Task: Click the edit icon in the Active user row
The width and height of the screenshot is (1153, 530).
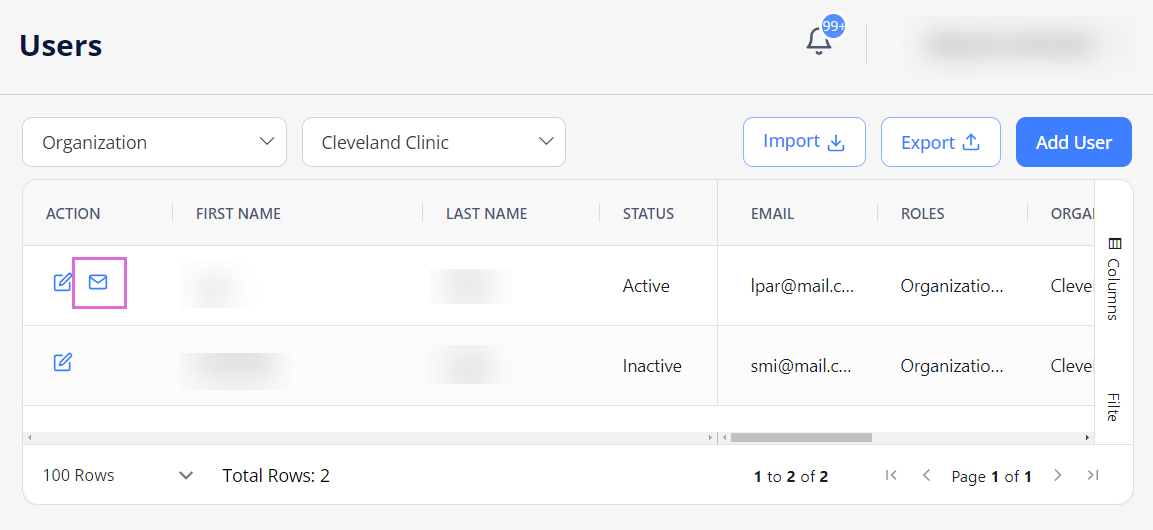Action: [63, 282]
